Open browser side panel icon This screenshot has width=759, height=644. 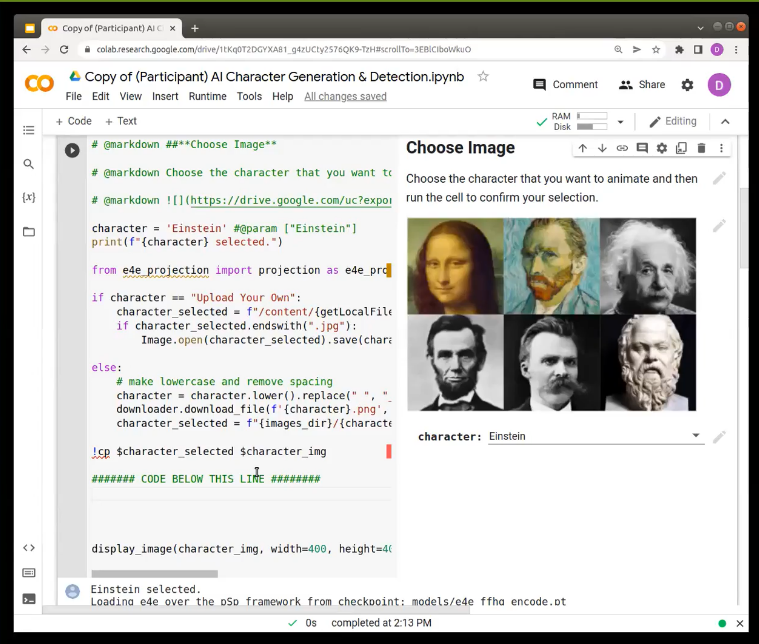tap(698, 49)
